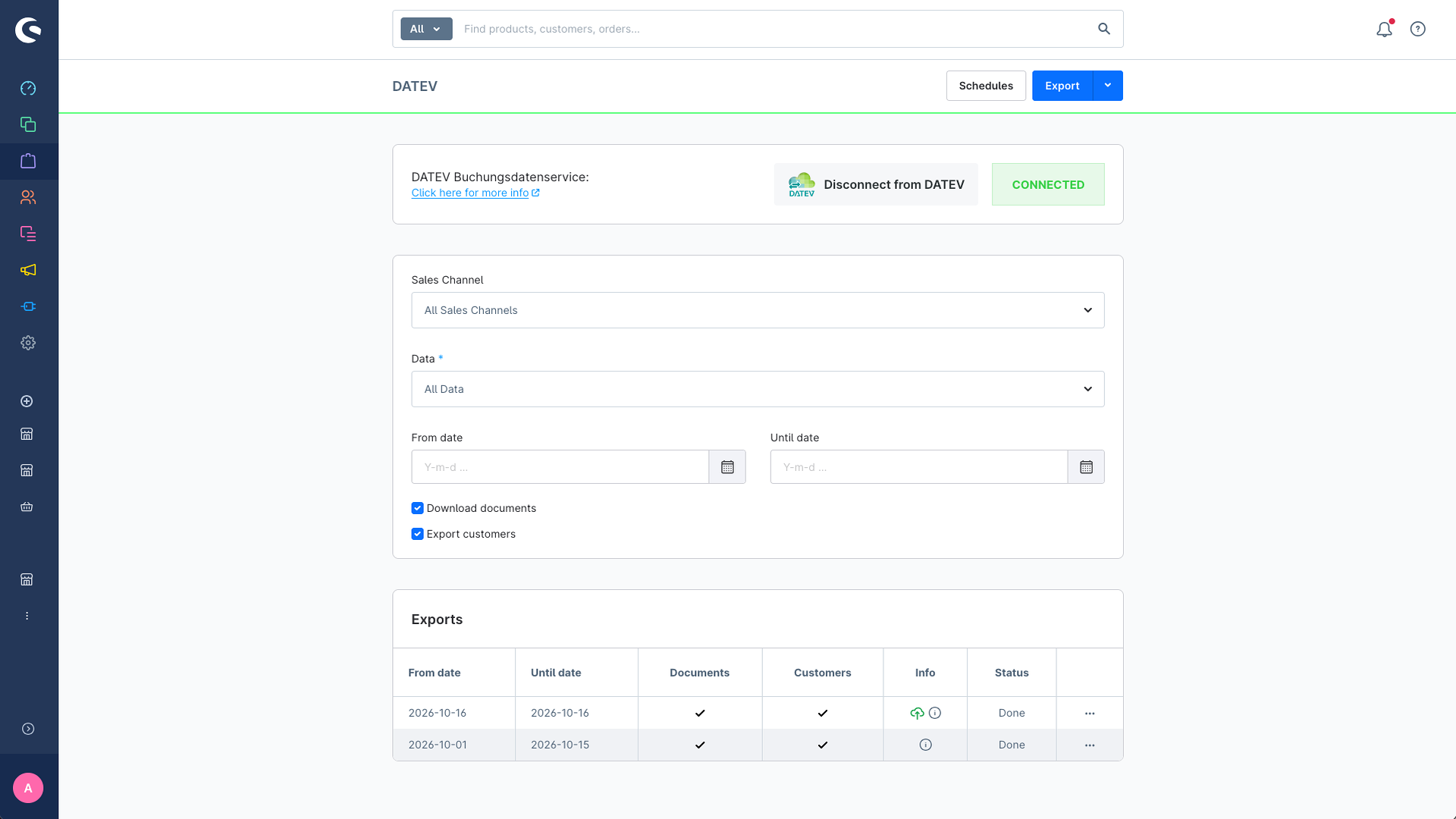The height and width of the screenshot is (819, 1456).
Task: Open the Marketing megaphone icon
Action: point(28,270)
